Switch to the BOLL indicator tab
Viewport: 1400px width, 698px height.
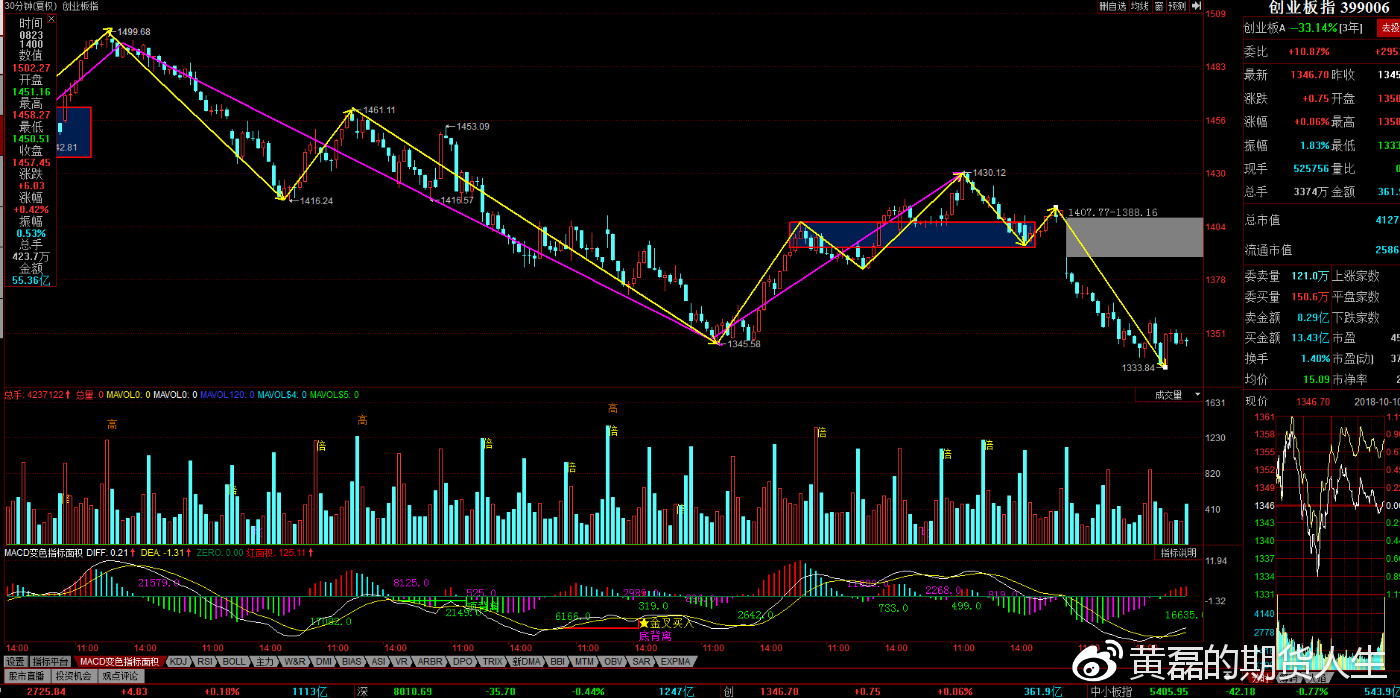[234, 661]
